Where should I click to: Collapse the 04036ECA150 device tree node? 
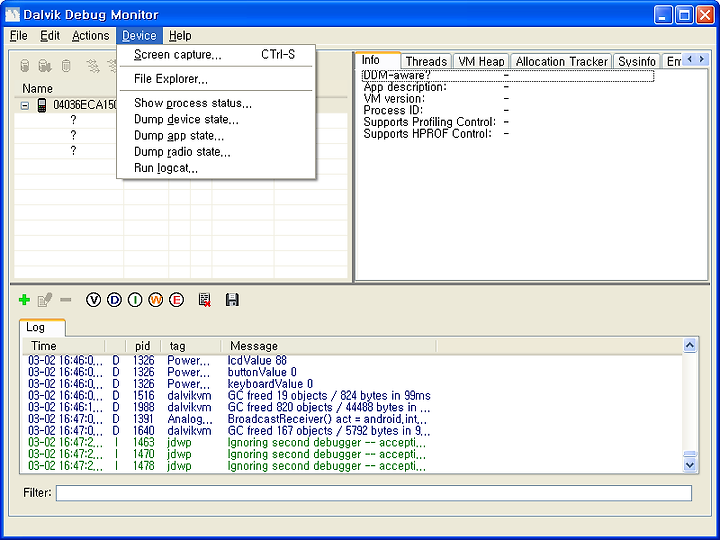(x=25, y=106)
